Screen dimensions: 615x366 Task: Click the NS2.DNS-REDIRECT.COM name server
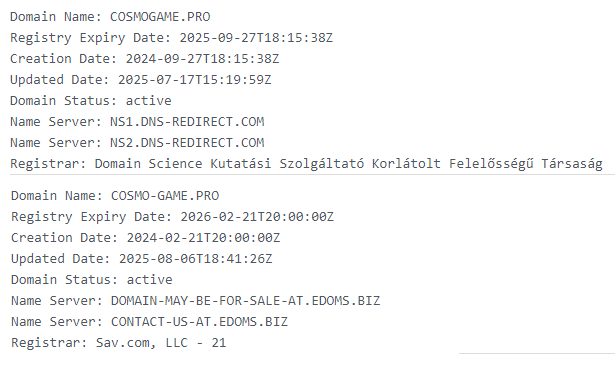click(187, 143)
